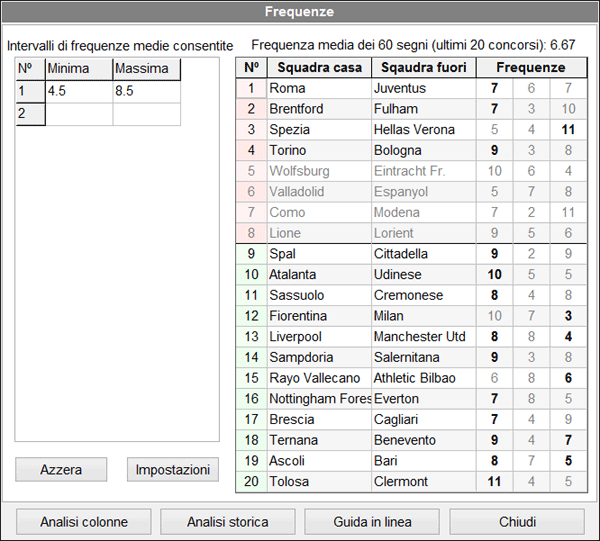
Task: Select the Athletic Bilbao cell
Action: [x=421, y=378]
